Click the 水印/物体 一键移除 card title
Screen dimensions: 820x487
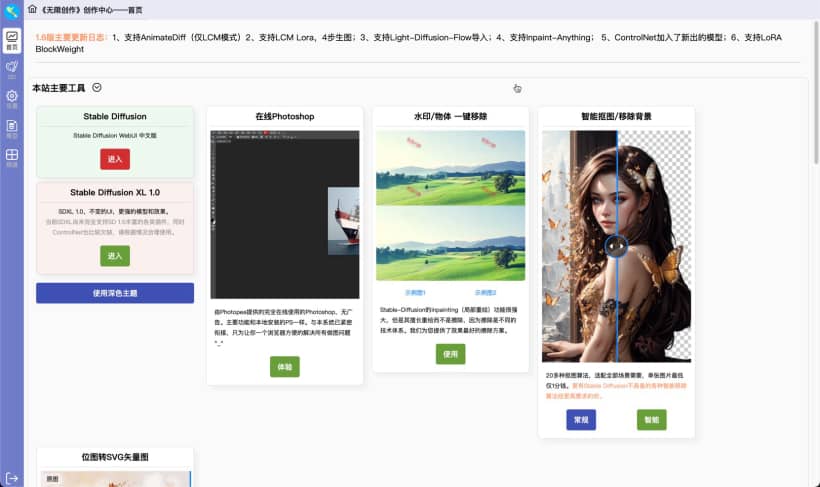point(450,116)
